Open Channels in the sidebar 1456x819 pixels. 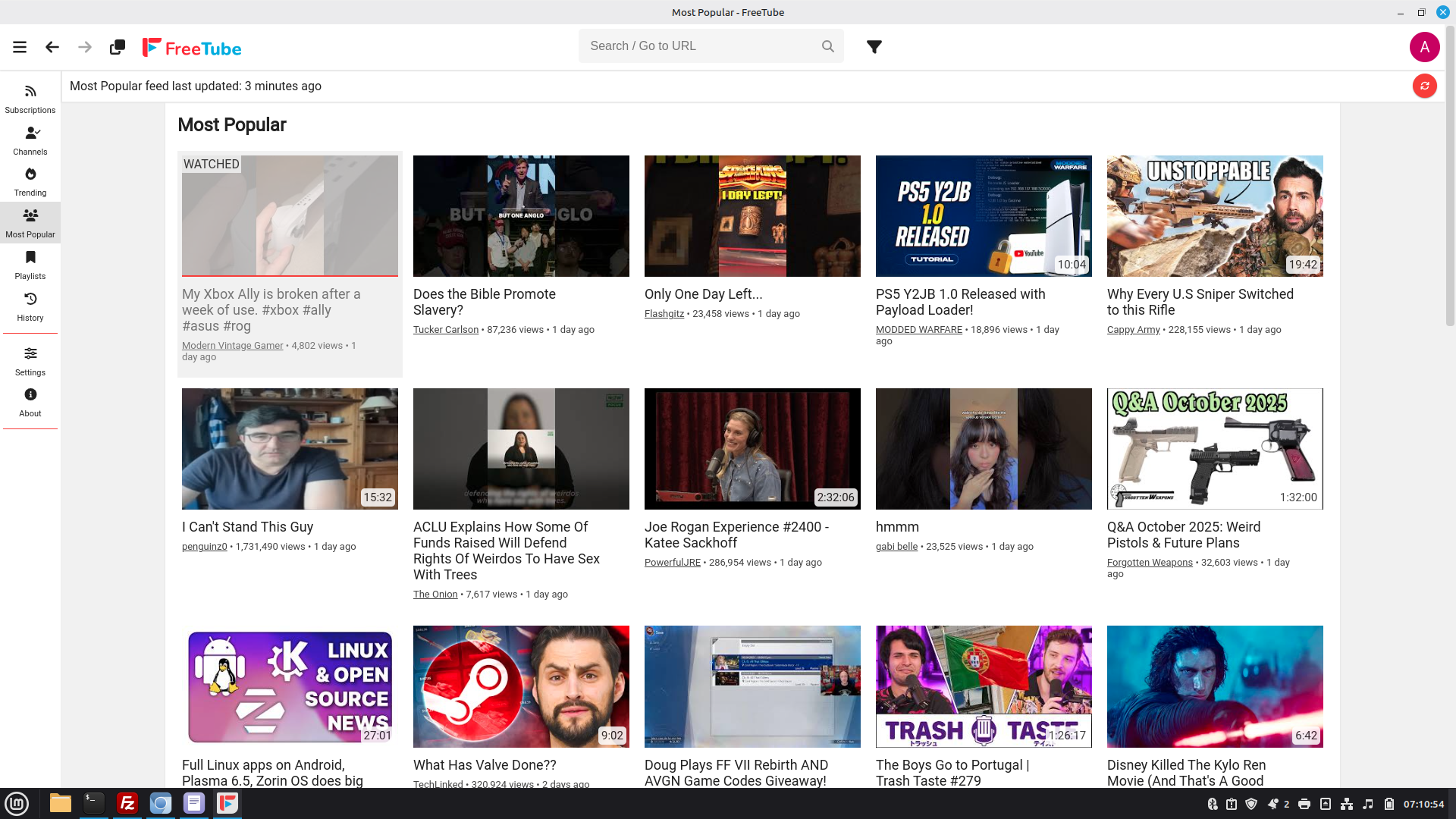click(30, 140)
